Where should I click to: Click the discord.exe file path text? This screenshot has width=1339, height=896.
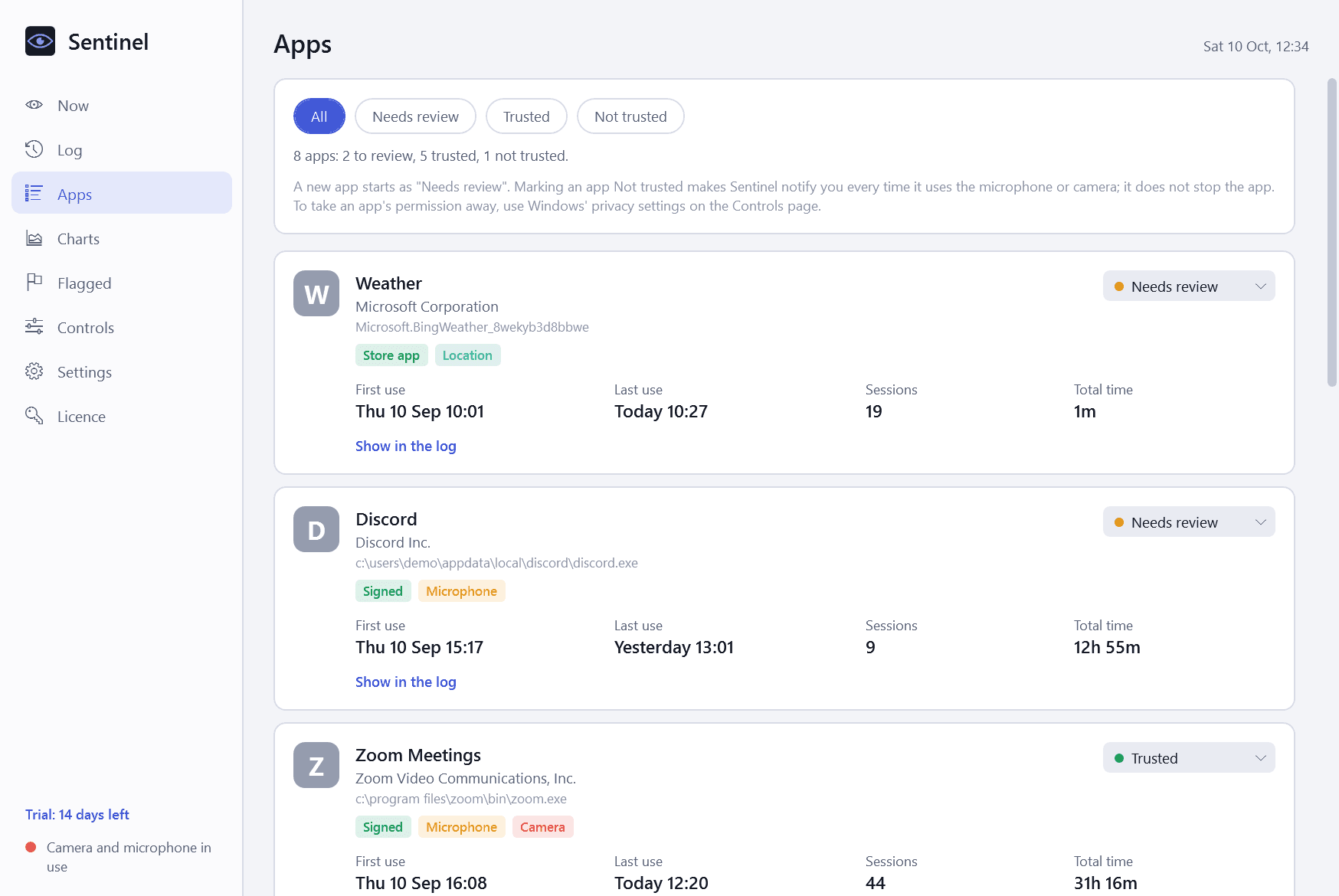(x=496, y=563)
